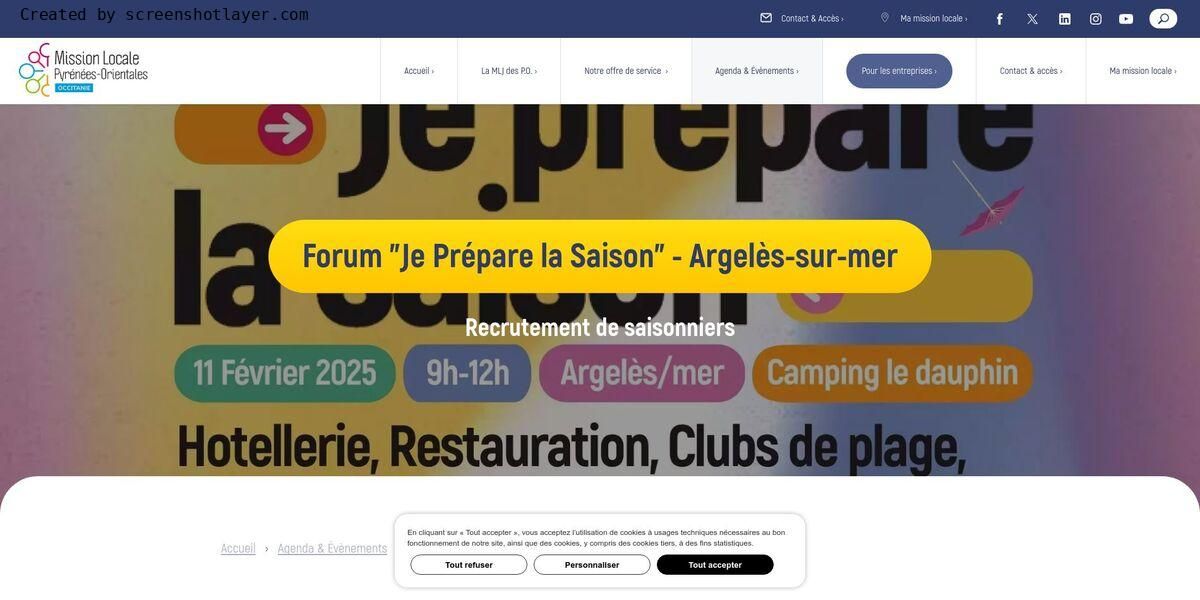This screenshot has width=1200, height=600.
Task: Click the Pour les entreprises button
Action: click(899, 71)
